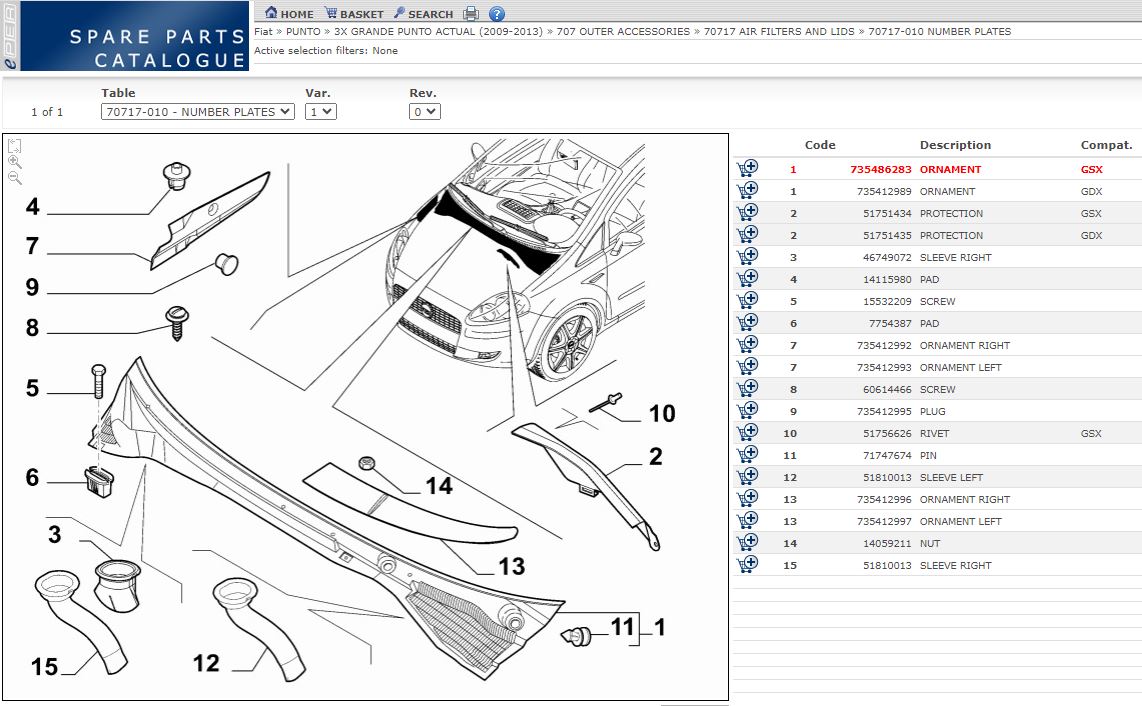Viewport: 1142px width, 706px height.
Task: Open 70717 AIR FILTERS AND LIDS breadcrumb
Action: (779, 31)
